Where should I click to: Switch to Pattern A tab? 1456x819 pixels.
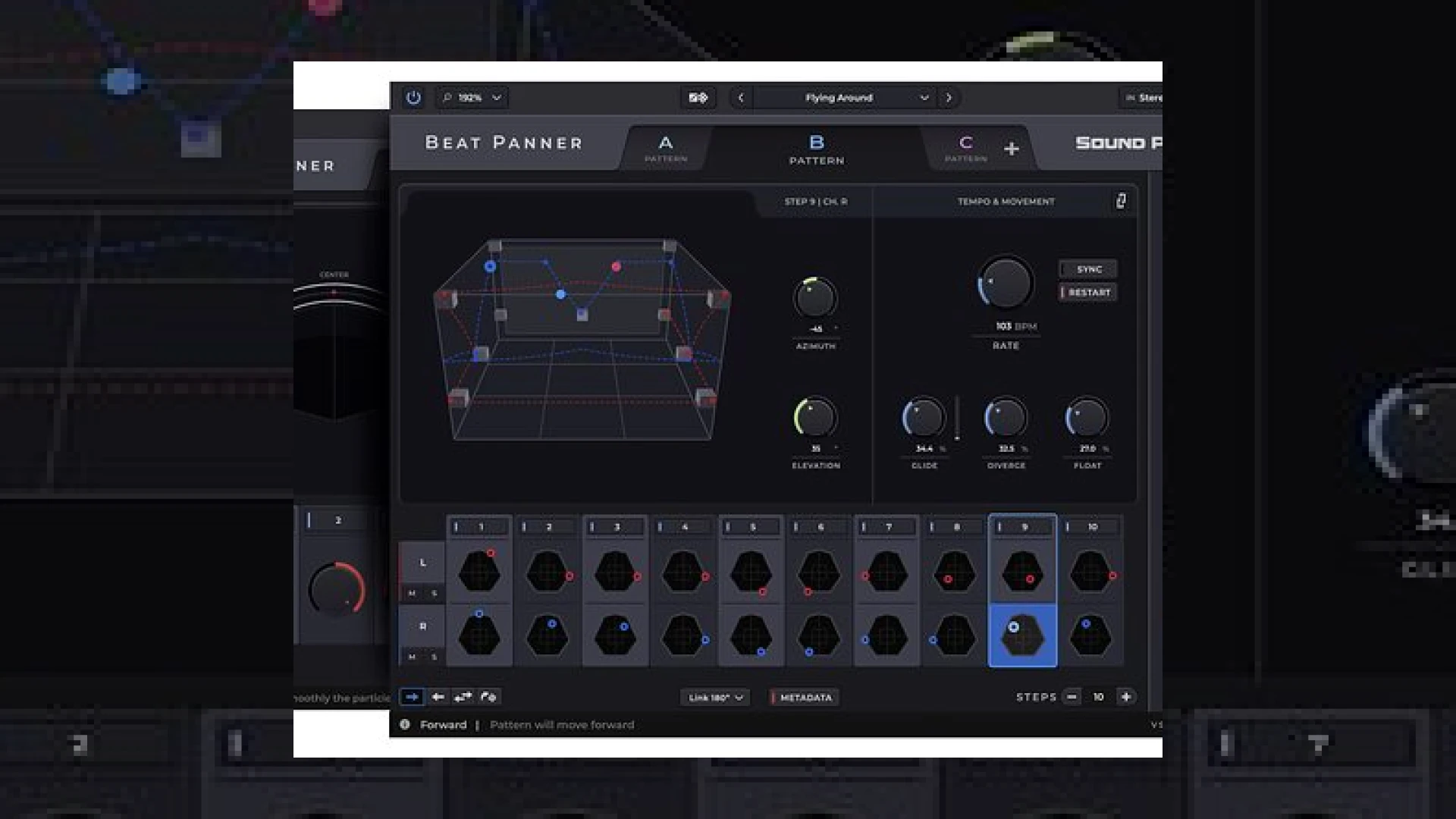(x=666, y=148)
